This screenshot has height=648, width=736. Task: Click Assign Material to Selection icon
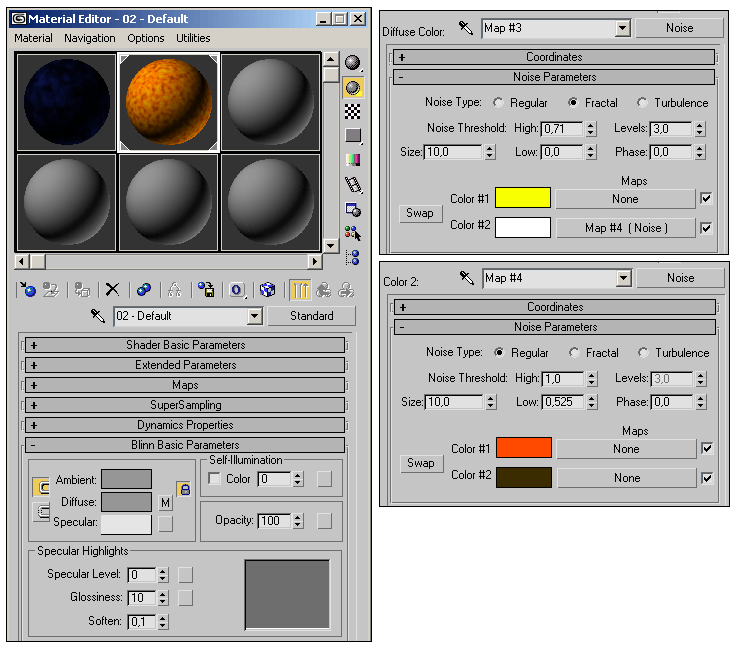coord(84,289)
